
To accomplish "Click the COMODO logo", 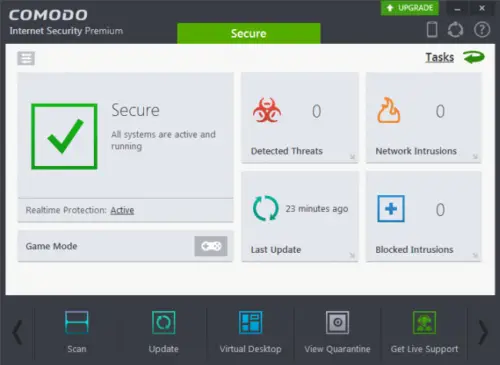I will click(48, 15).
